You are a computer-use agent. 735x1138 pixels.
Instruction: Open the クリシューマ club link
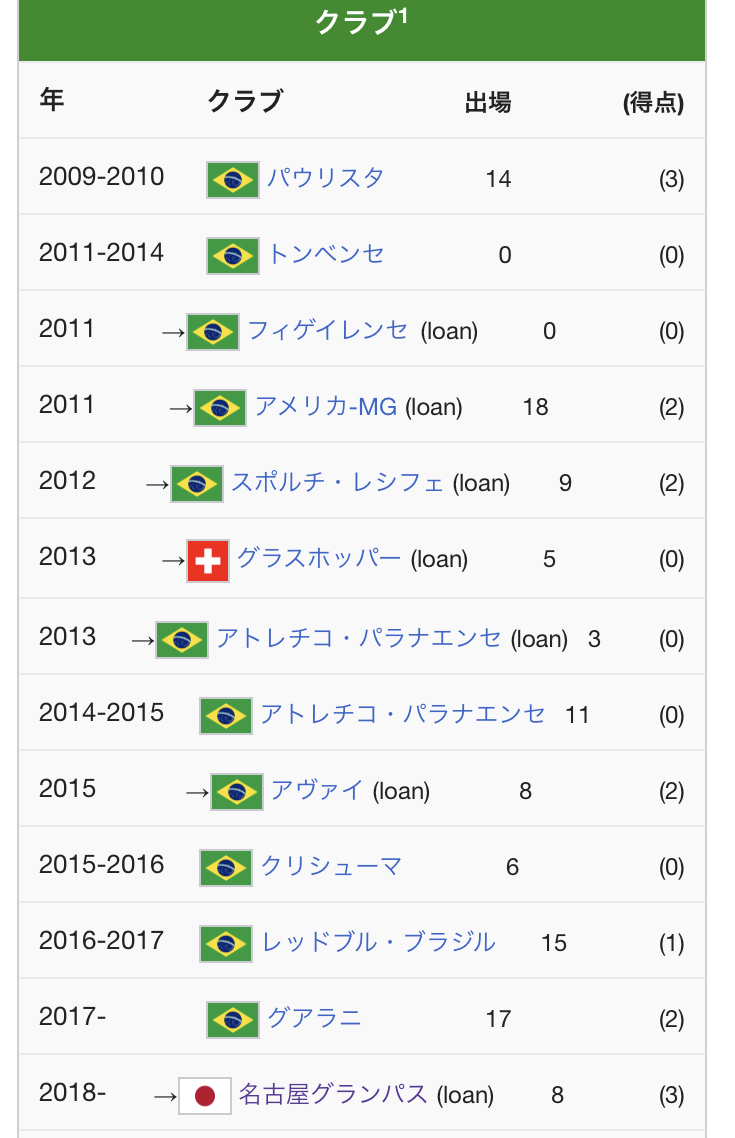click(331, 866)
